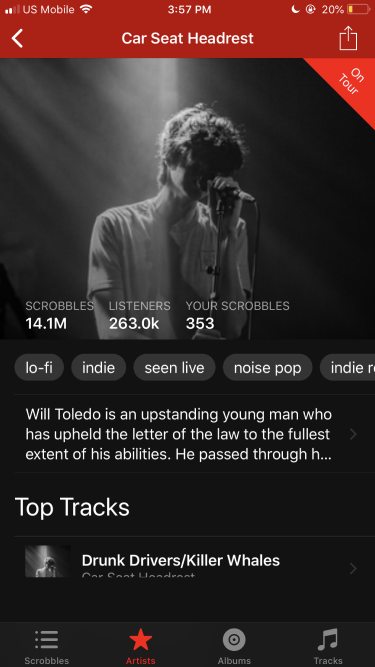Open the Drunk Drivers track thumbnail
375x667 pixels.
[x=48, y=561]
